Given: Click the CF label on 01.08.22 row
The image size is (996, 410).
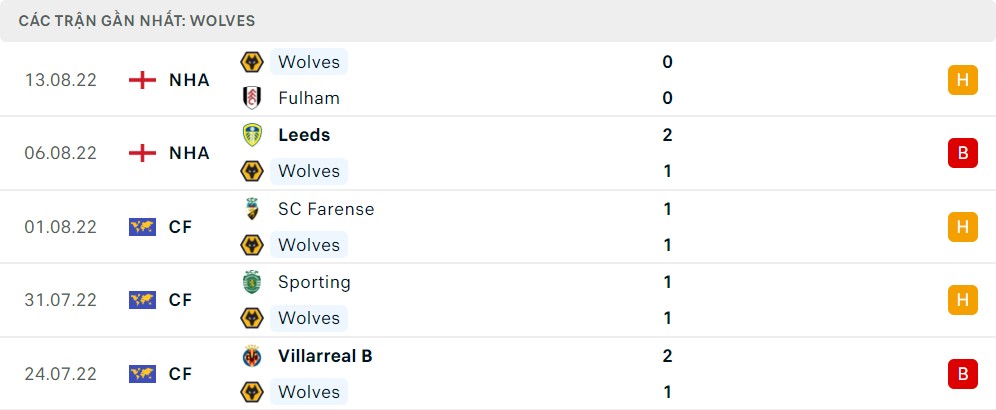Looking at the screenshot, I should (x=180, y=227).
